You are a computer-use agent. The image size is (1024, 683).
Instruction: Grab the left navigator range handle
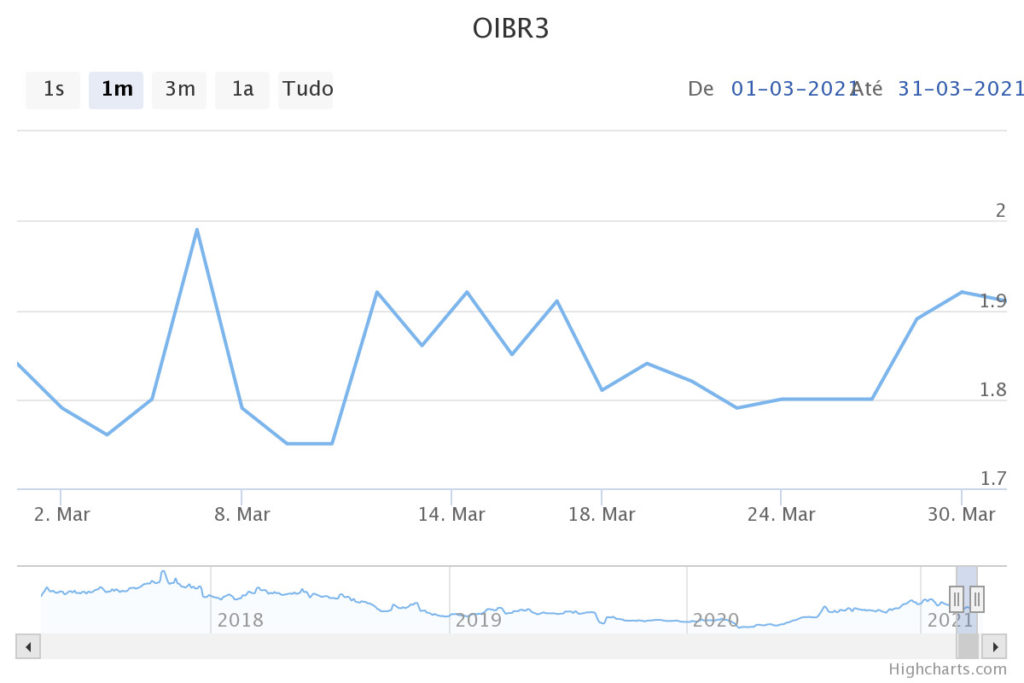[x=956, y=599]
